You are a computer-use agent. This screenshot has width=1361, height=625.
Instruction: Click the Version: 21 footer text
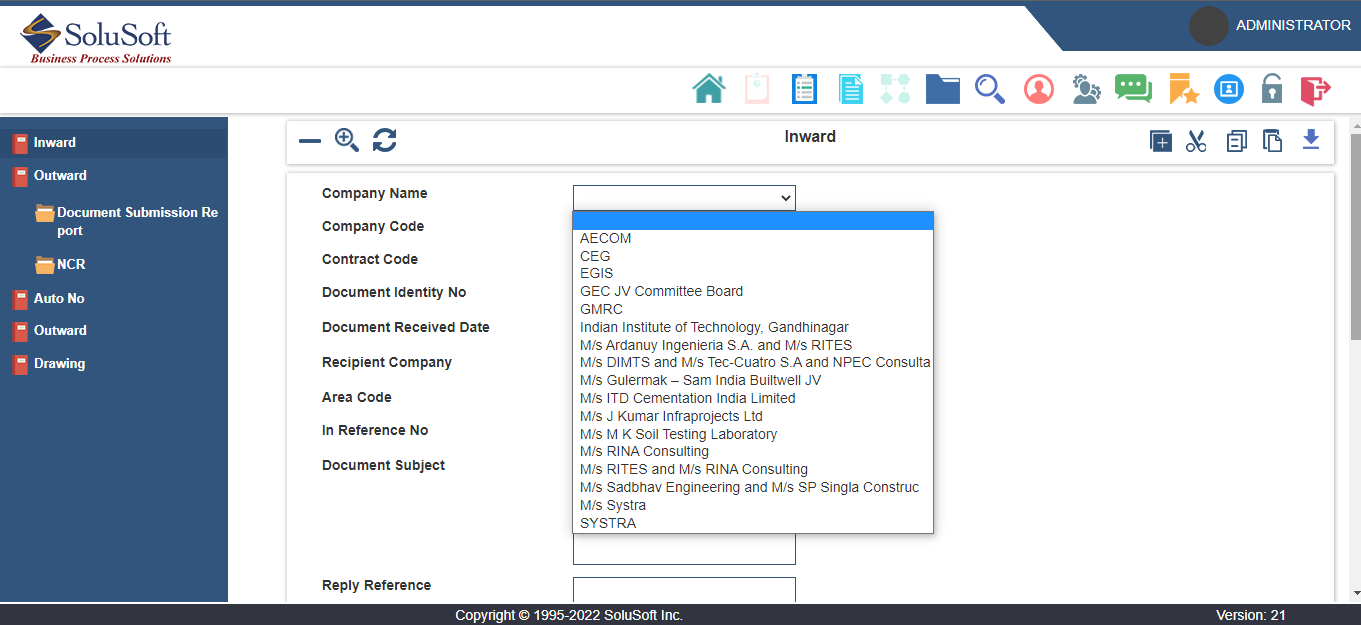point(1251,616)
